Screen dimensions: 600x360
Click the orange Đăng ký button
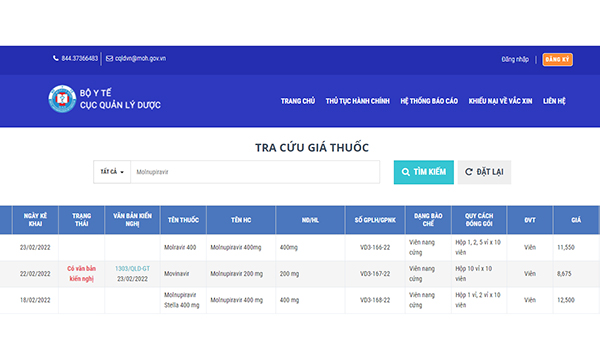click(558, 59)
